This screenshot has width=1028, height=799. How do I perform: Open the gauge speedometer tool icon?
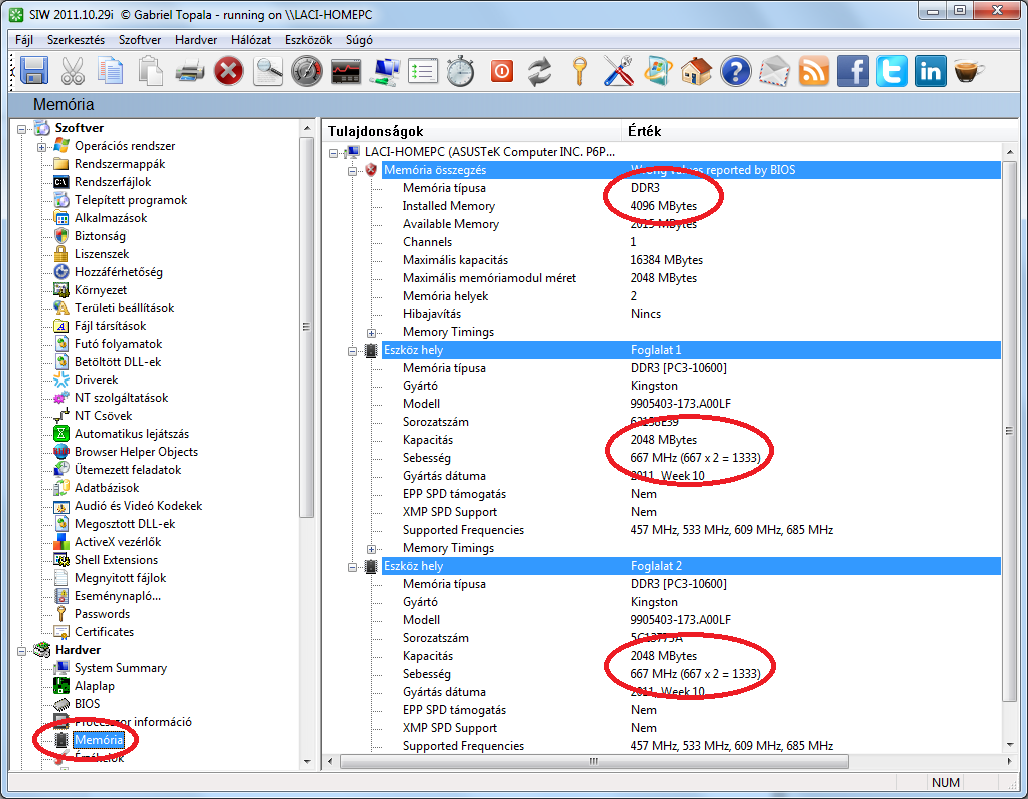307,71
